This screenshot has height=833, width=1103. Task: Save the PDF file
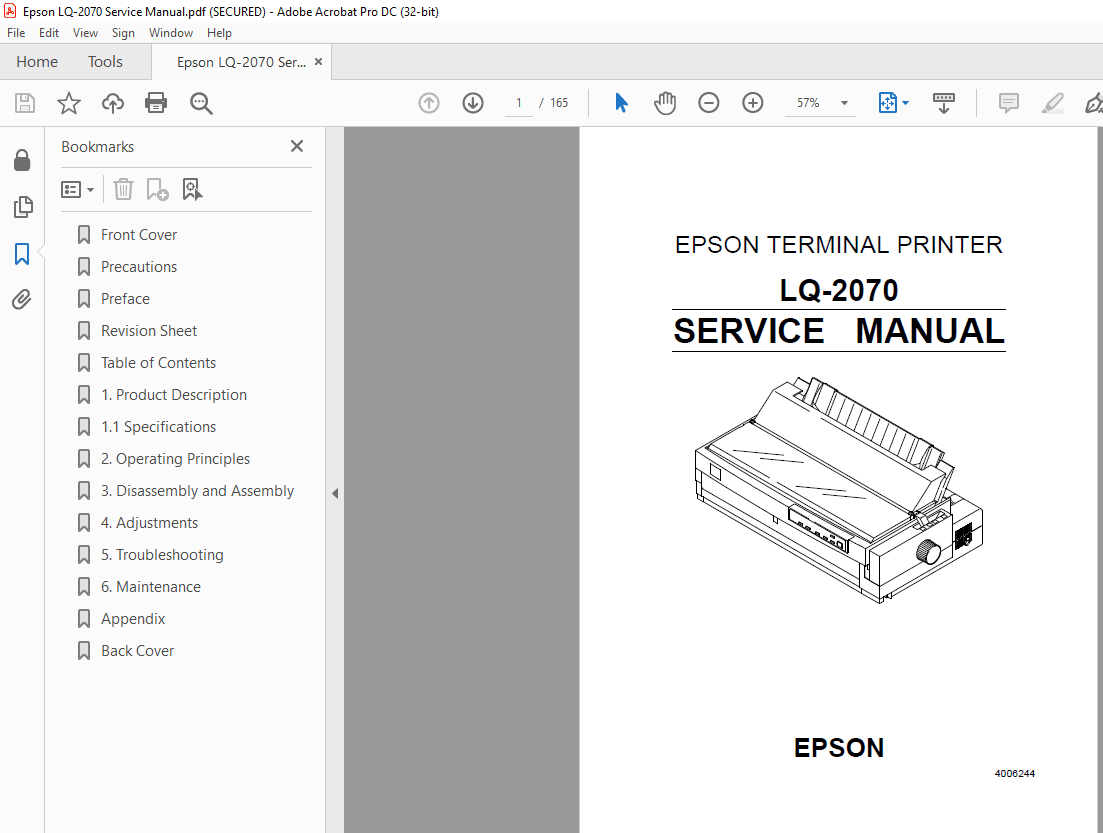pyautogui.click(x=24, y=103)
